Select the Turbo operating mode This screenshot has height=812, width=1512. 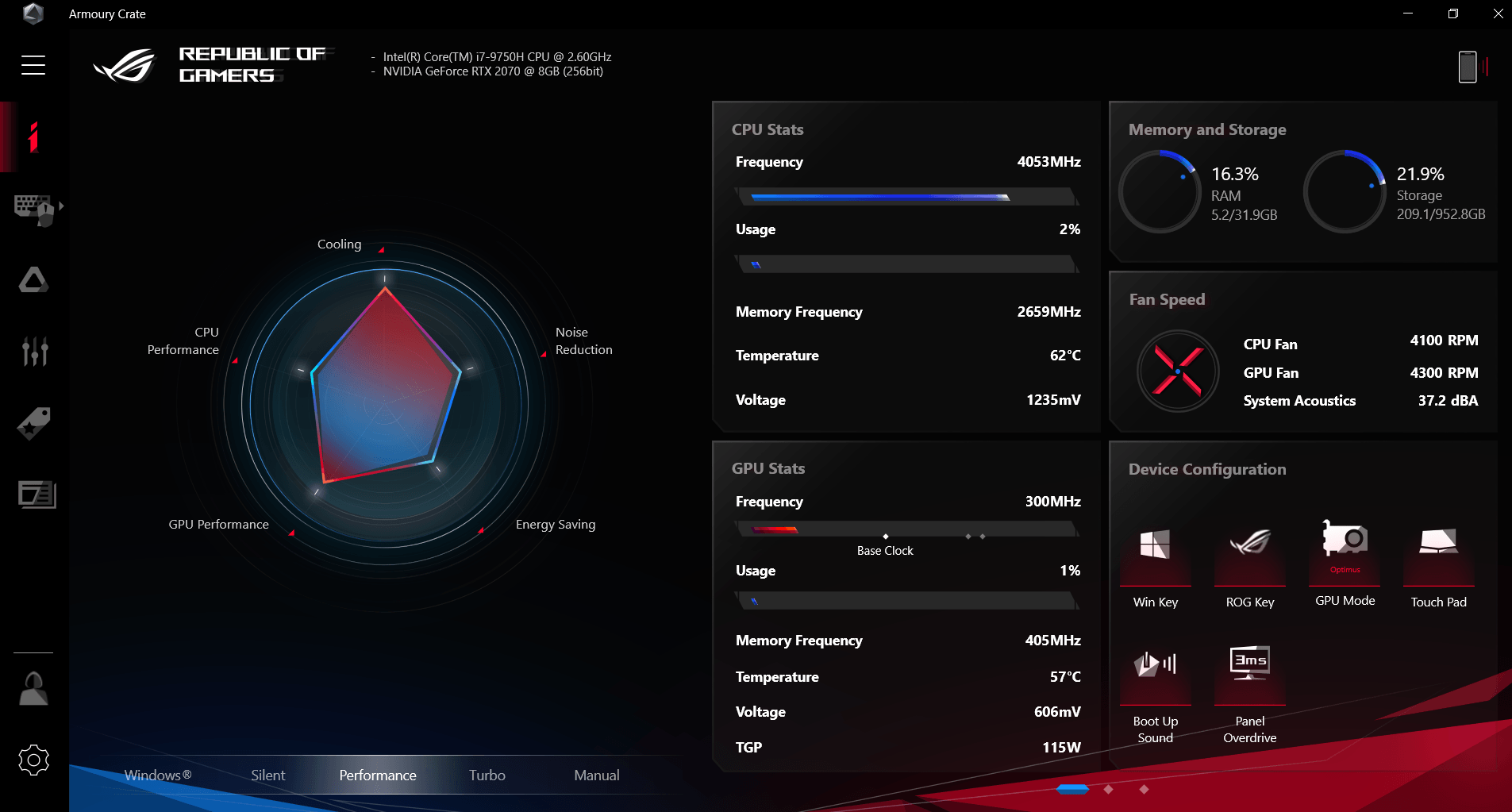click(487, 775)
